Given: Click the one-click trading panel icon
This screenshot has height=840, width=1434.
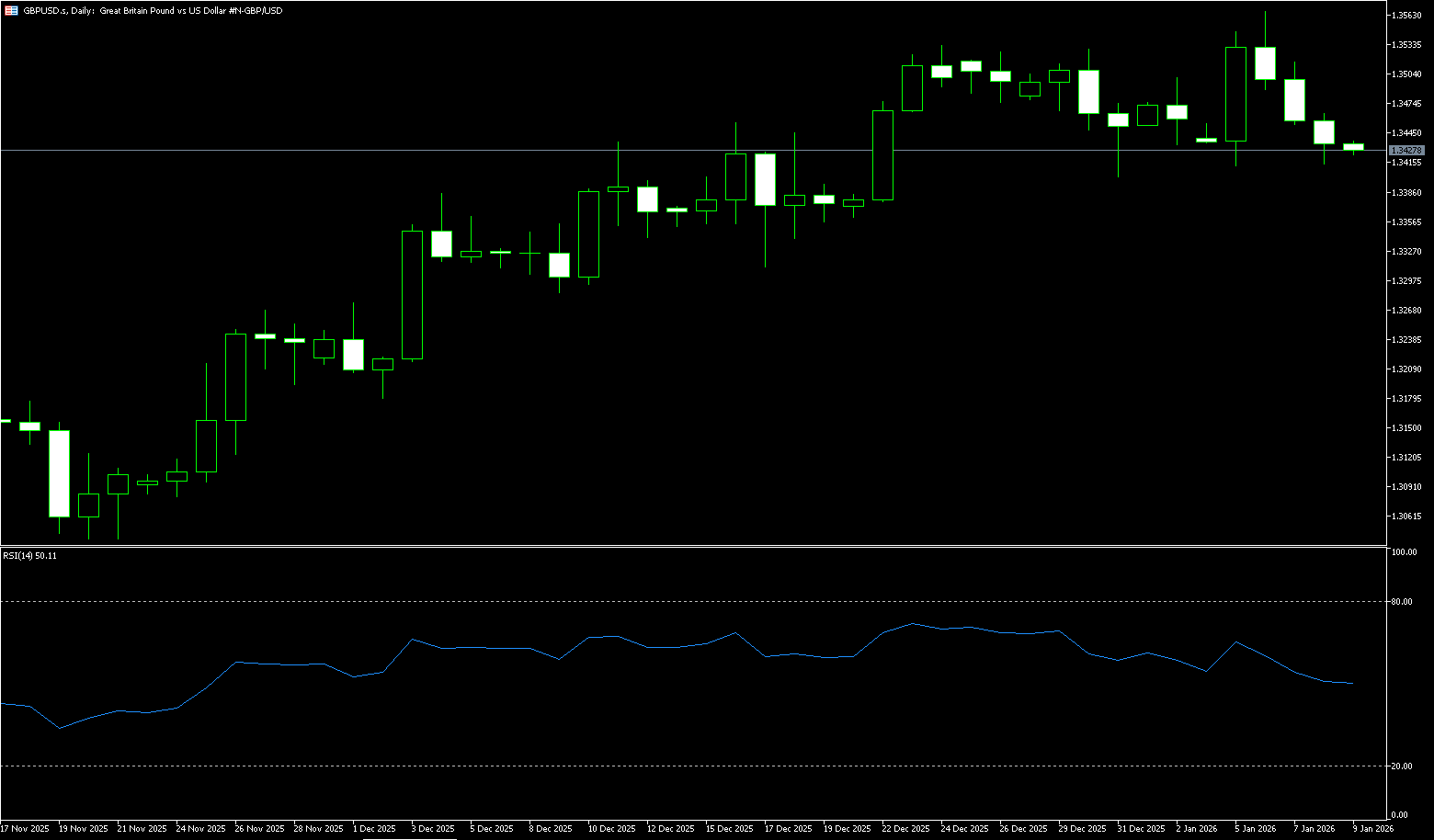Looking at the screenshot, I should click(x=13, y=10).
